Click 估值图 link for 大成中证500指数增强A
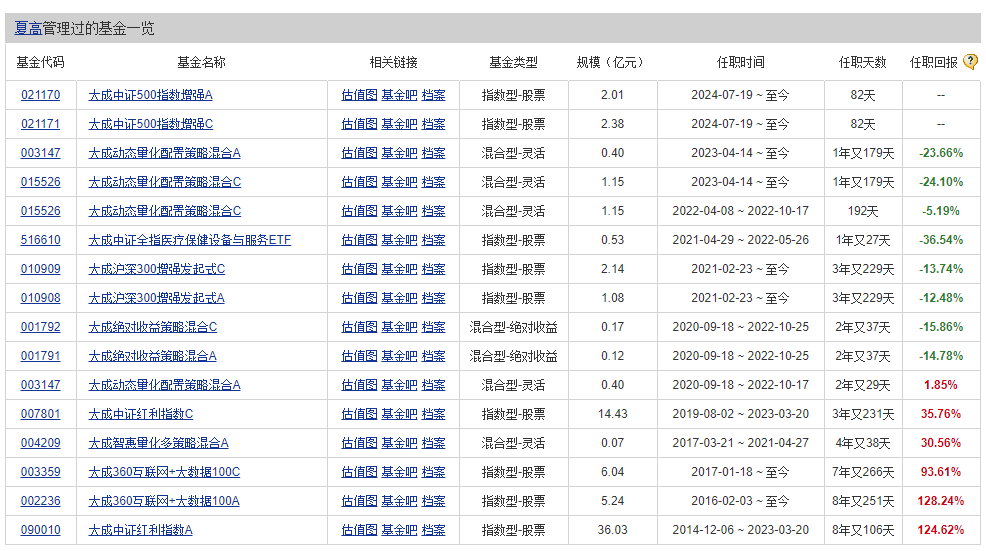 pos(359,95)
